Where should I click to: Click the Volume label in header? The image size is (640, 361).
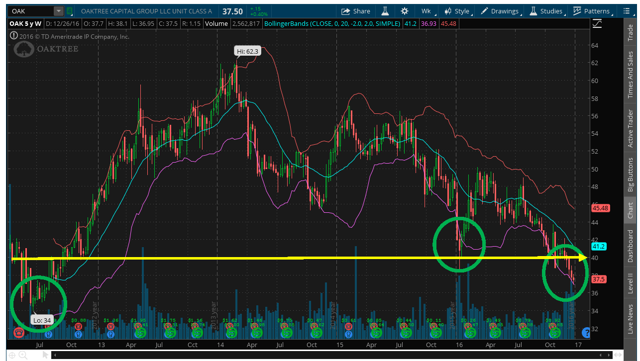pos(216,24)
